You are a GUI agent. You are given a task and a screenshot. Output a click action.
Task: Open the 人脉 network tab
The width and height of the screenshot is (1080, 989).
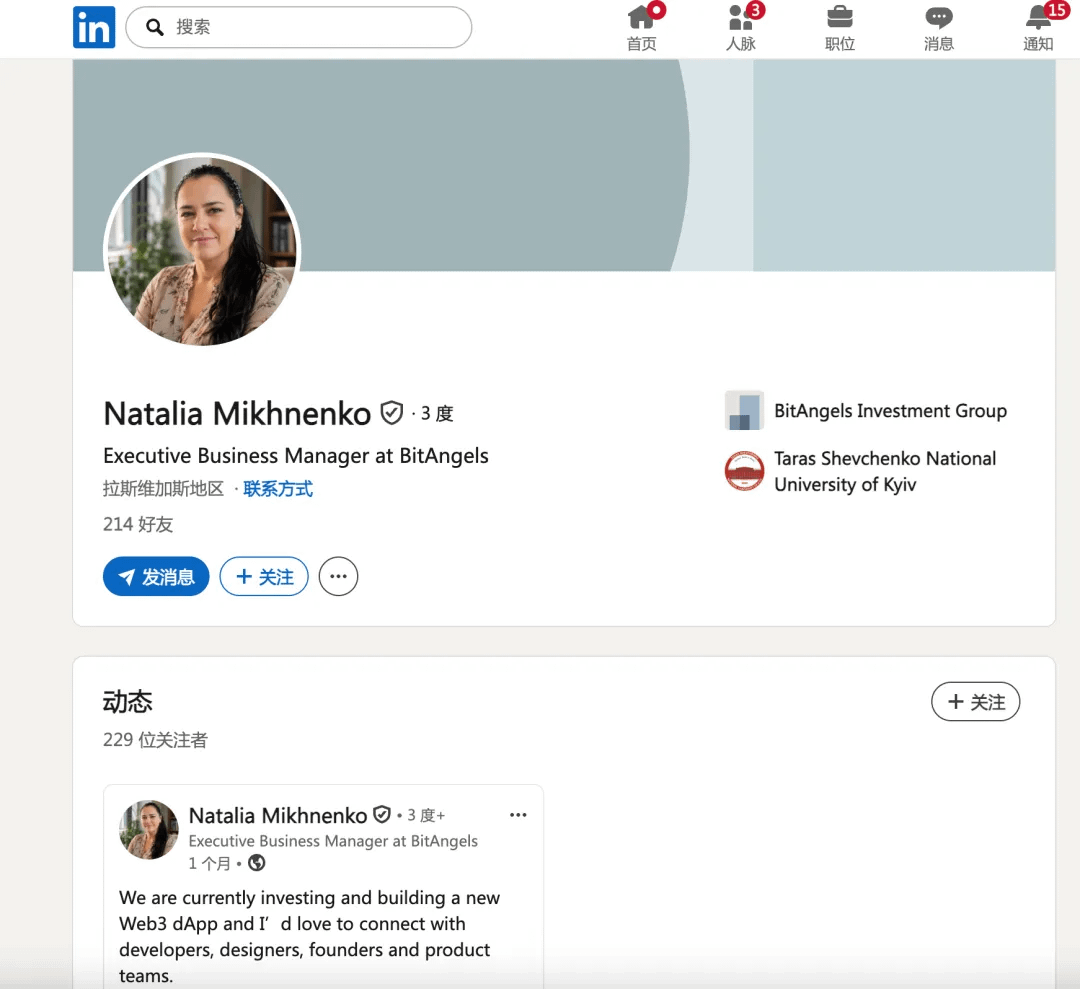pos(740,28)
